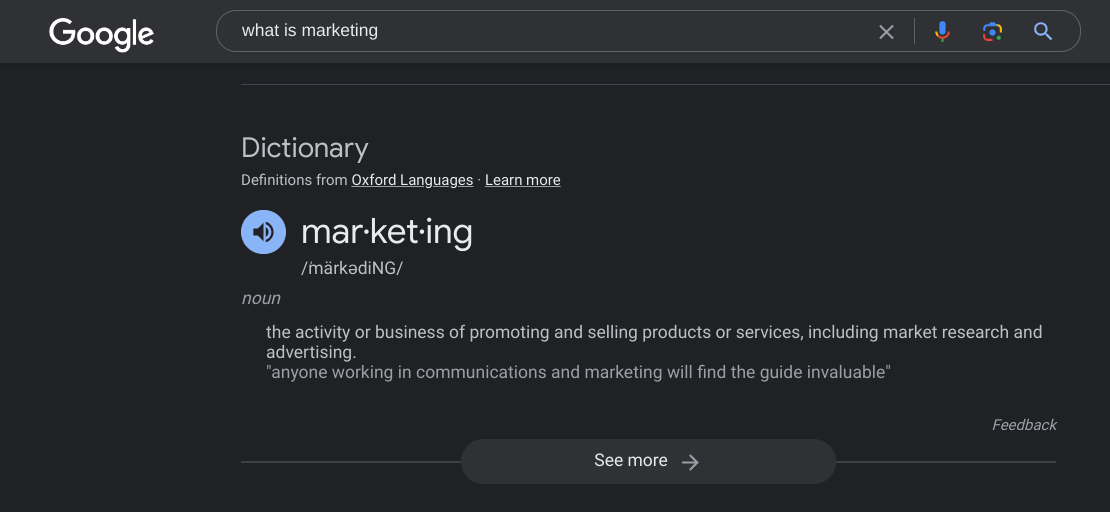Click the phonetic spelling /ˈmärkədiNG/
The height and width of the screenshot is (512, 1110).
[x=352, y=268]
